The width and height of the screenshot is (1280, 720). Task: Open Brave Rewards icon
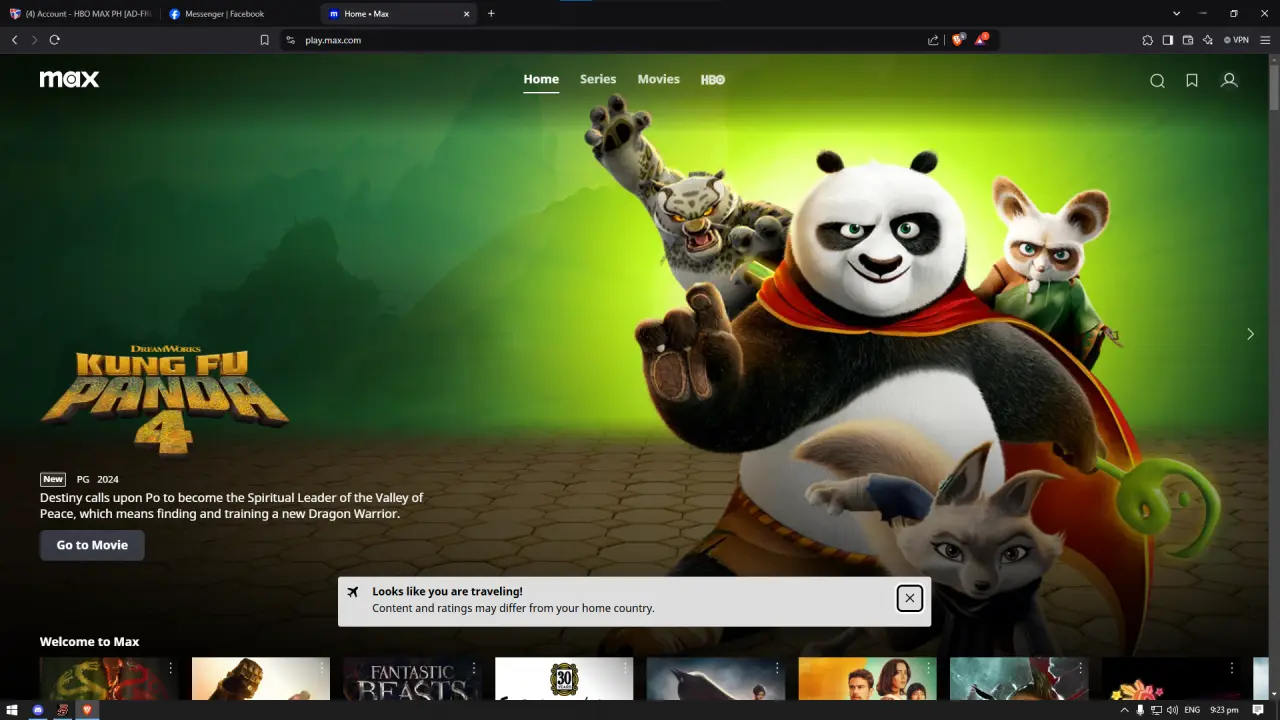(x=981, y=40)
